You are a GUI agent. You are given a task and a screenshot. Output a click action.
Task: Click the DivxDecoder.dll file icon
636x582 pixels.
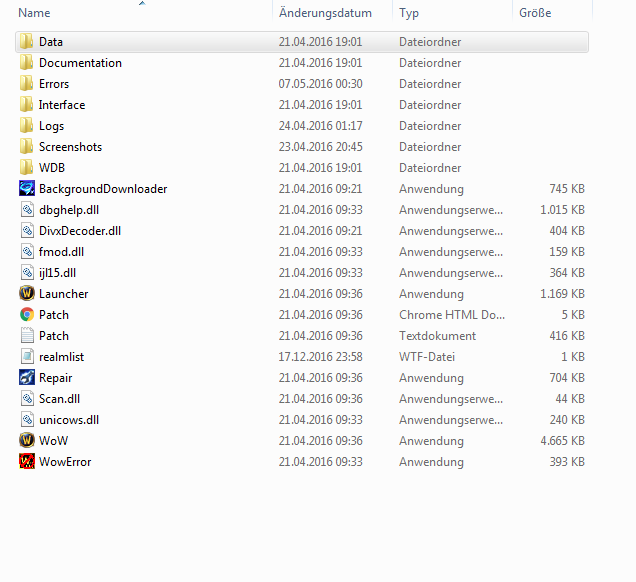coord(27,231)
